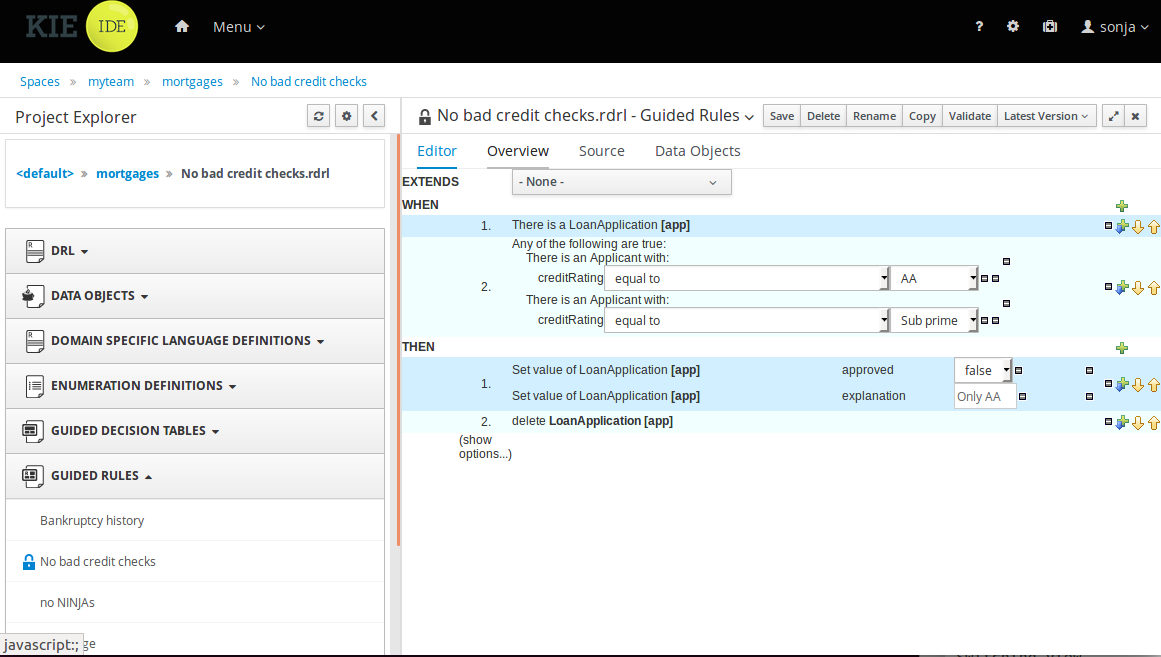Open the approved false value dropdown
The height and width of the screenshot is (657, 1161).
point(983,370)
